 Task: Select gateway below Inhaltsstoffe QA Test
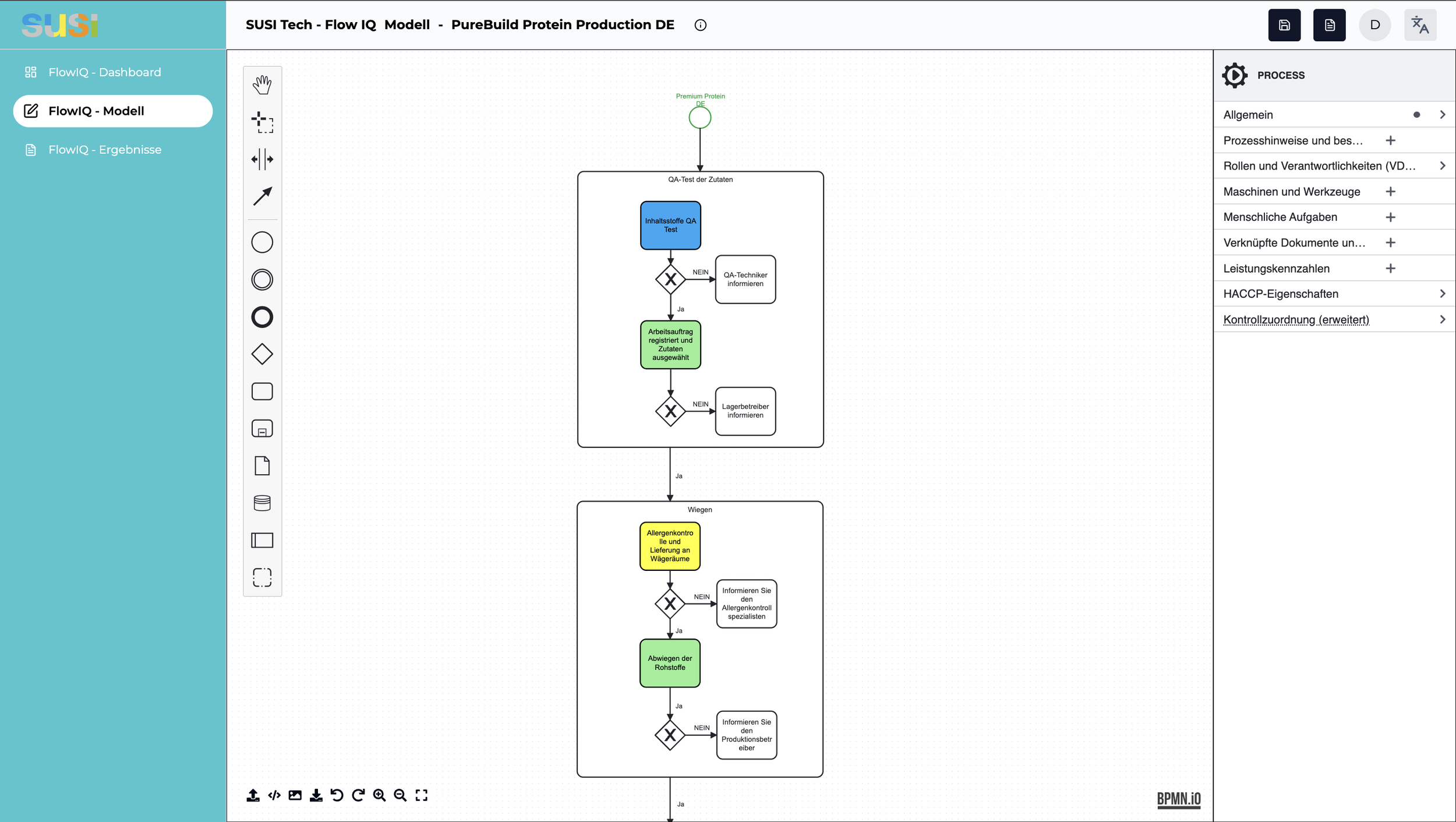[670, 280]
